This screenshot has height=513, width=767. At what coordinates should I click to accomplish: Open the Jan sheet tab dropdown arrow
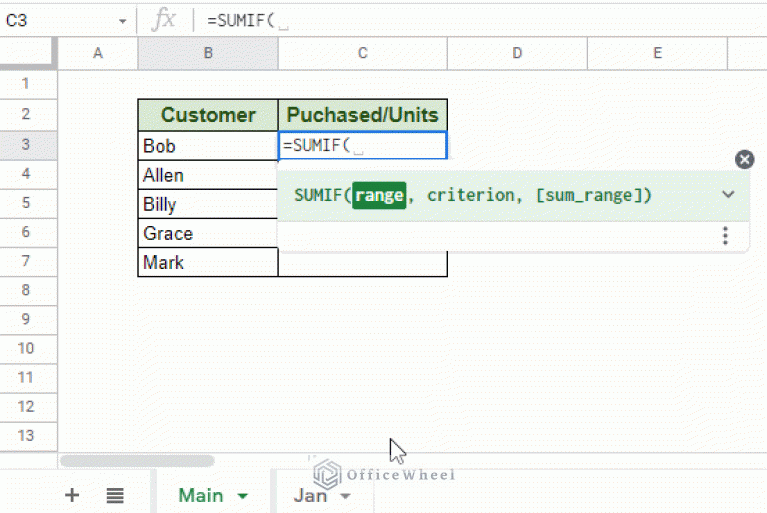346,496
